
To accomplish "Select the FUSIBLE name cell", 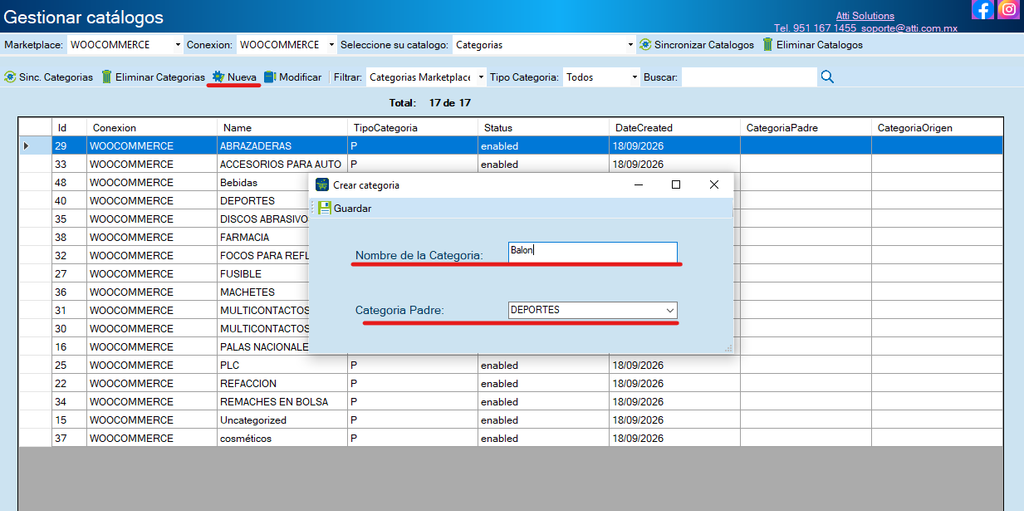I will pos(263,274).
